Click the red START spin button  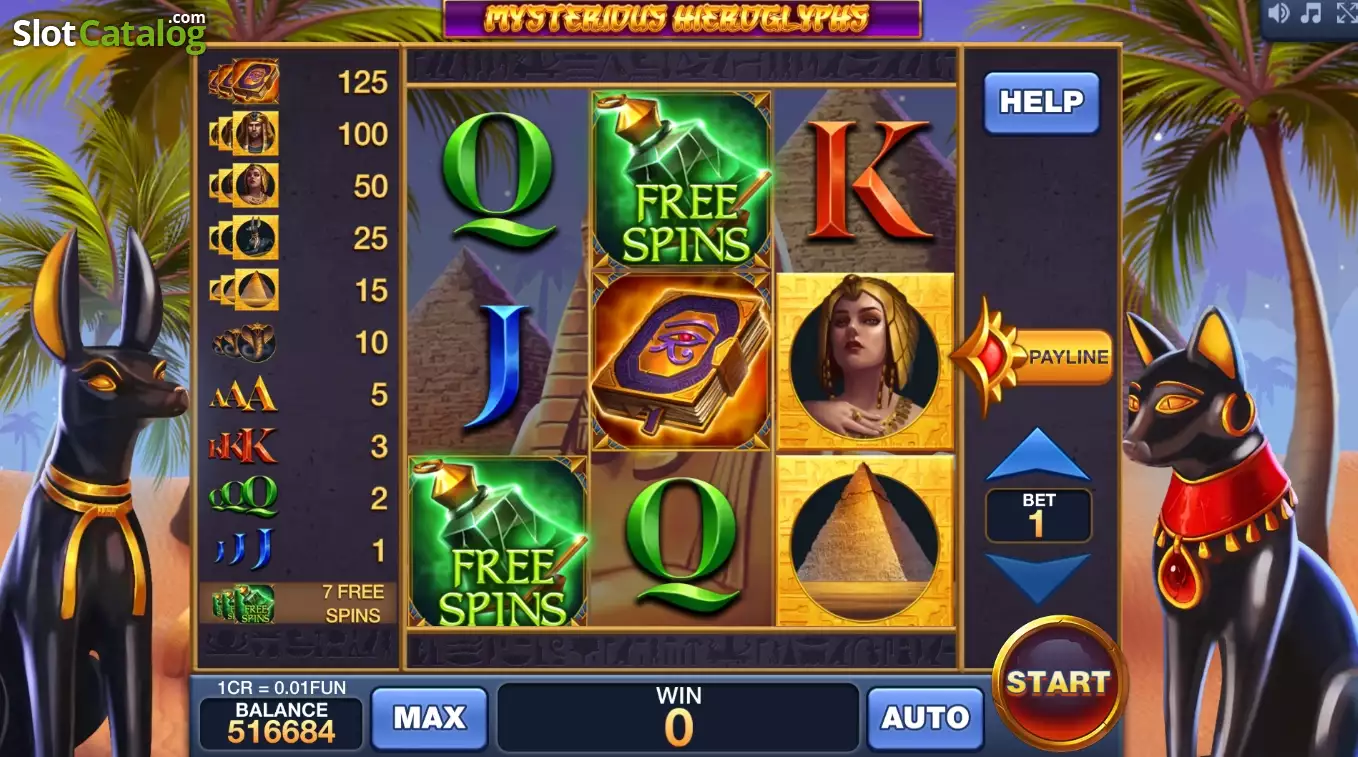pos(1059,683)
